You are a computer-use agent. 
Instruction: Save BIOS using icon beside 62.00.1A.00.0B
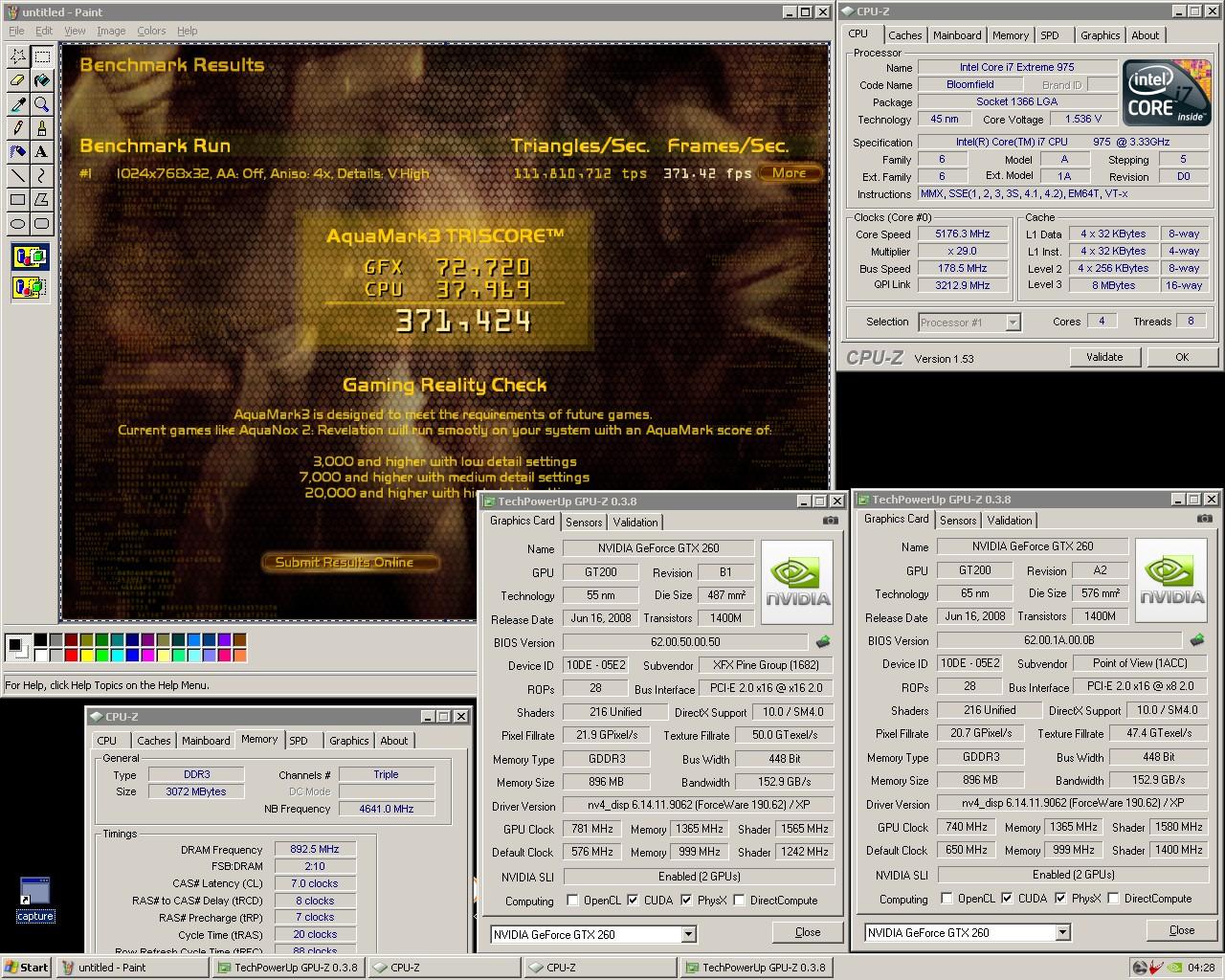click(x=1196, y=640)
